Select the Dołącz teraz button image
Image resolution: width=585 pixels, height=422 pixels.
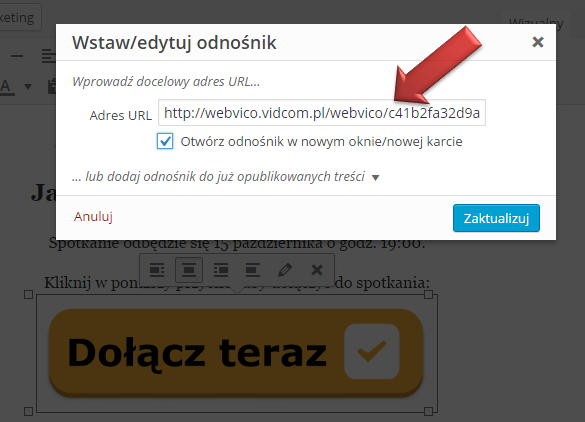pyautogui.click(x=236, y=353)
